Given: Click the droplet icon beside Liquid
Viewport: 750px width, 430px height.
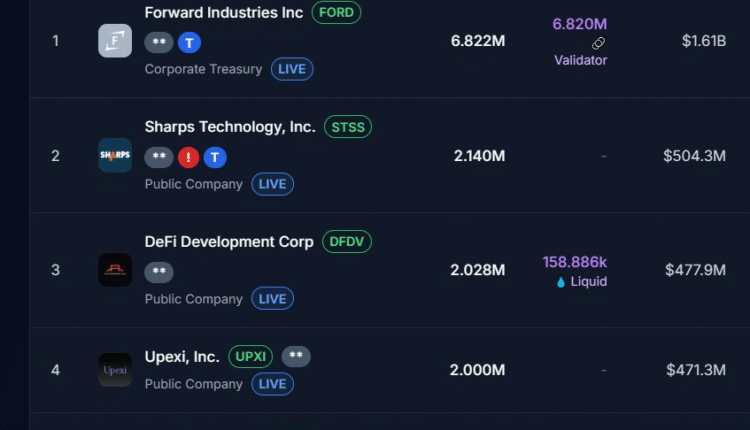Looking at the screenshot, I should tap(560, 282).
